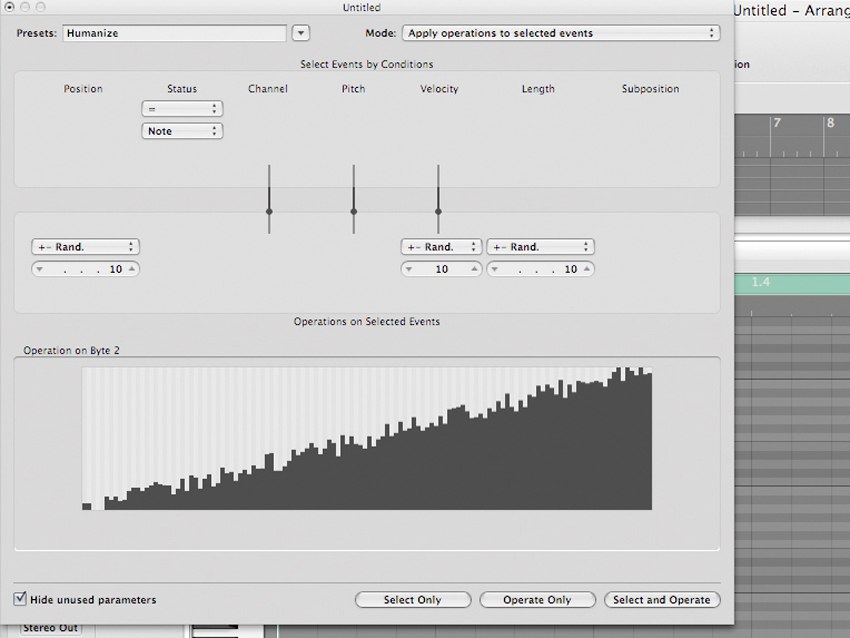The height and width of the screenshot is (638, 850).
Task: Click the Stereo Out channel label
Action: 50,628
